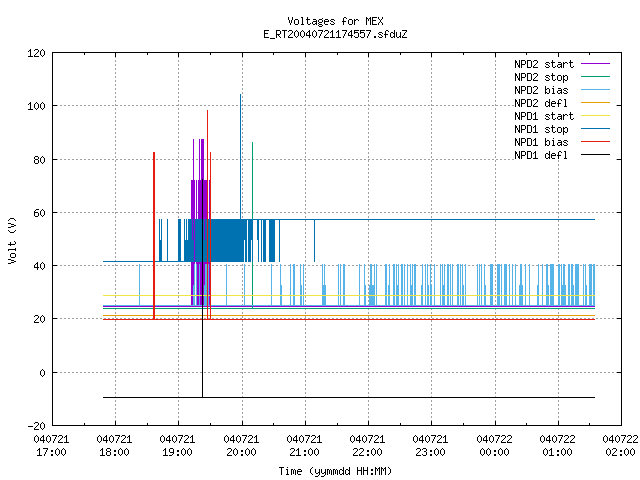Click the x-axis label 040721 21:00

click(x=304, y=446)
